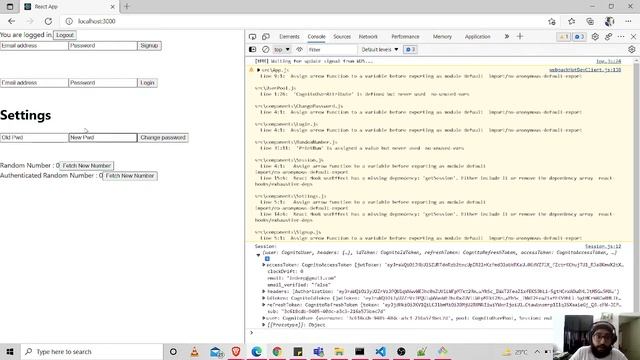Open the webpackHotDevClient.js source link

click(x=585, y=70)
